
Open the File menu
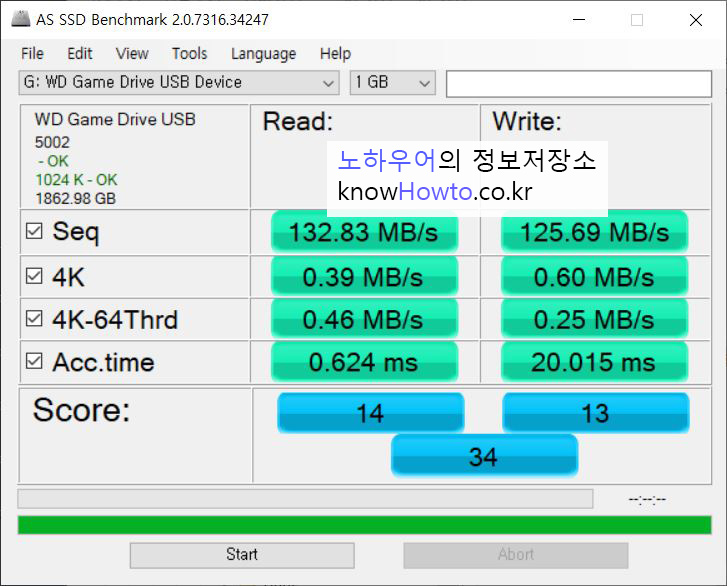[x=32, y=54]
